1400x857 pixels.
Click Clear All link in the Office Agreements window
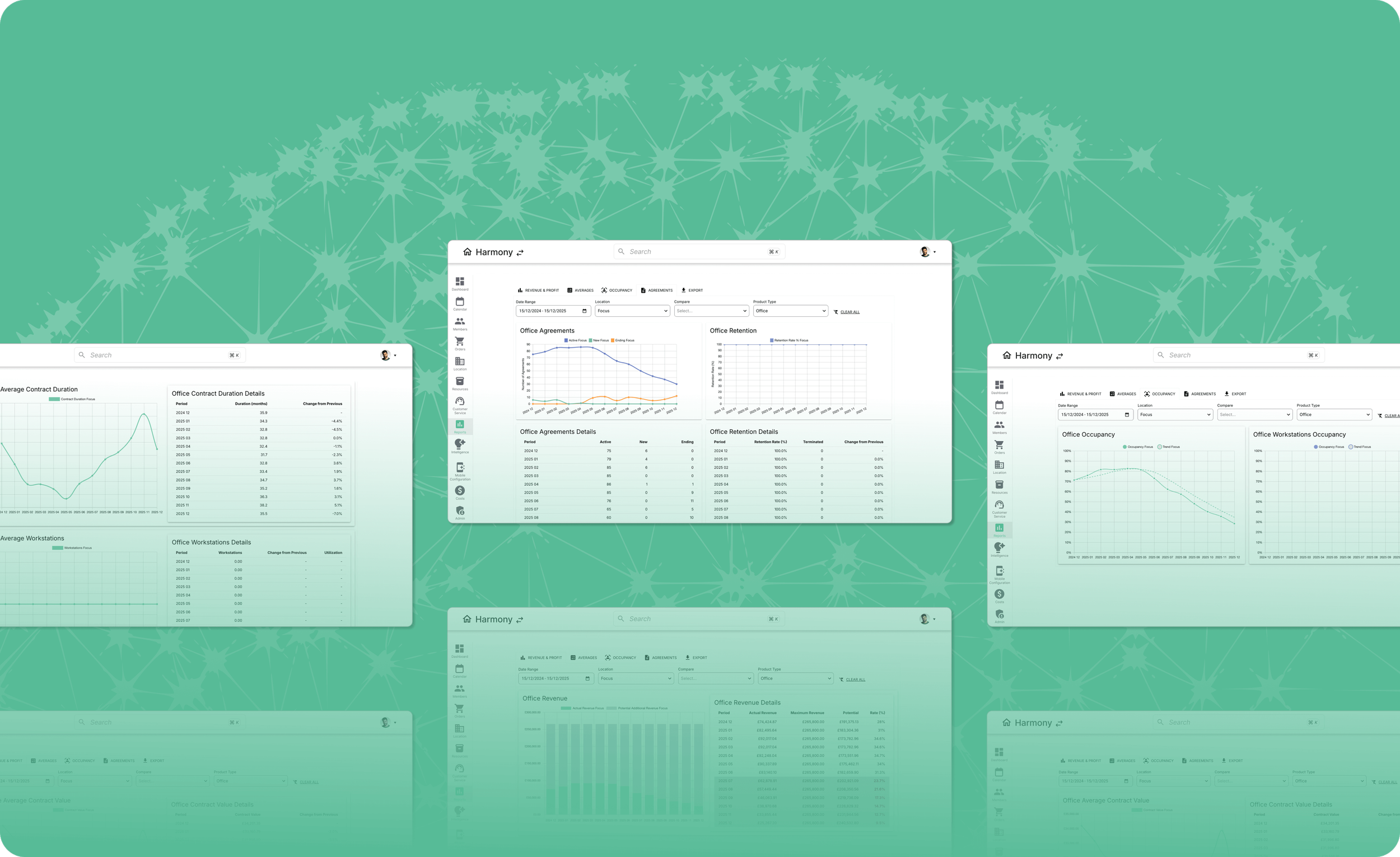point(849,312)
